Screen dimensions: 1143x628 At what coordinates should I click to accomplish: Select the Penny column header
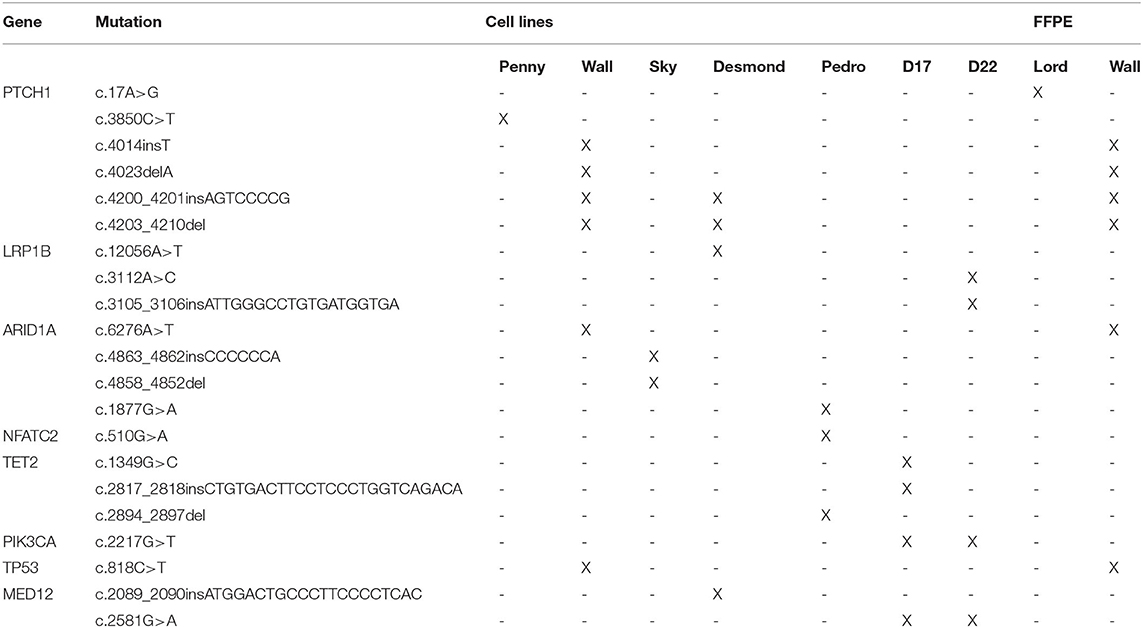pyautogui.click(x=522, y=67)
